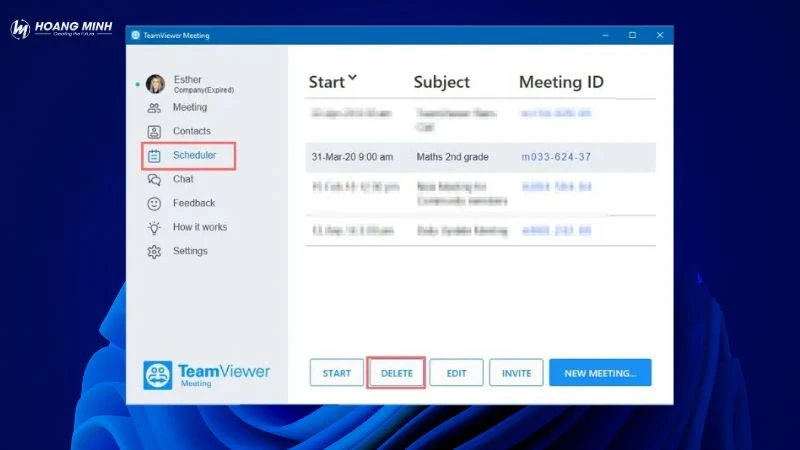800x450 pixels.
Task: Open the Contacts icon in the sidebar
Action: coord(154,132)
